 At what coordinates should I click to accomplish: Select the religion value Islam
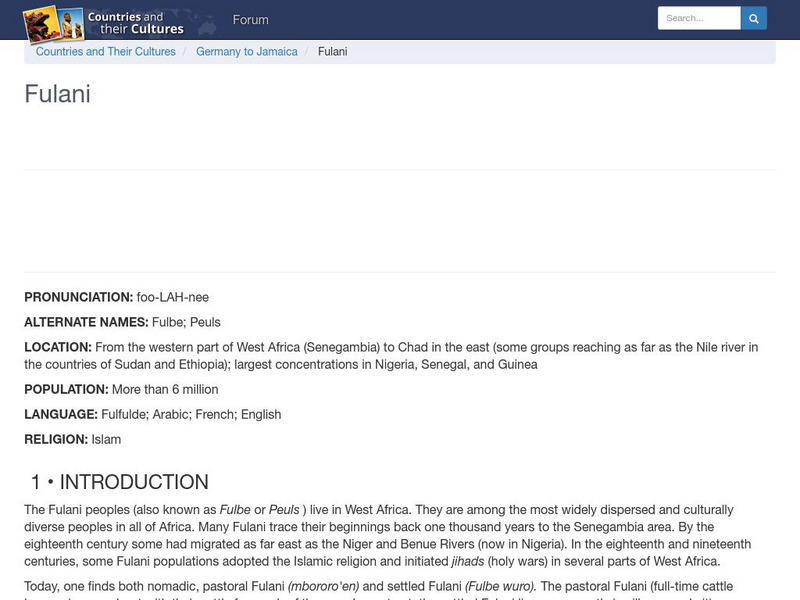coord(106,439)
